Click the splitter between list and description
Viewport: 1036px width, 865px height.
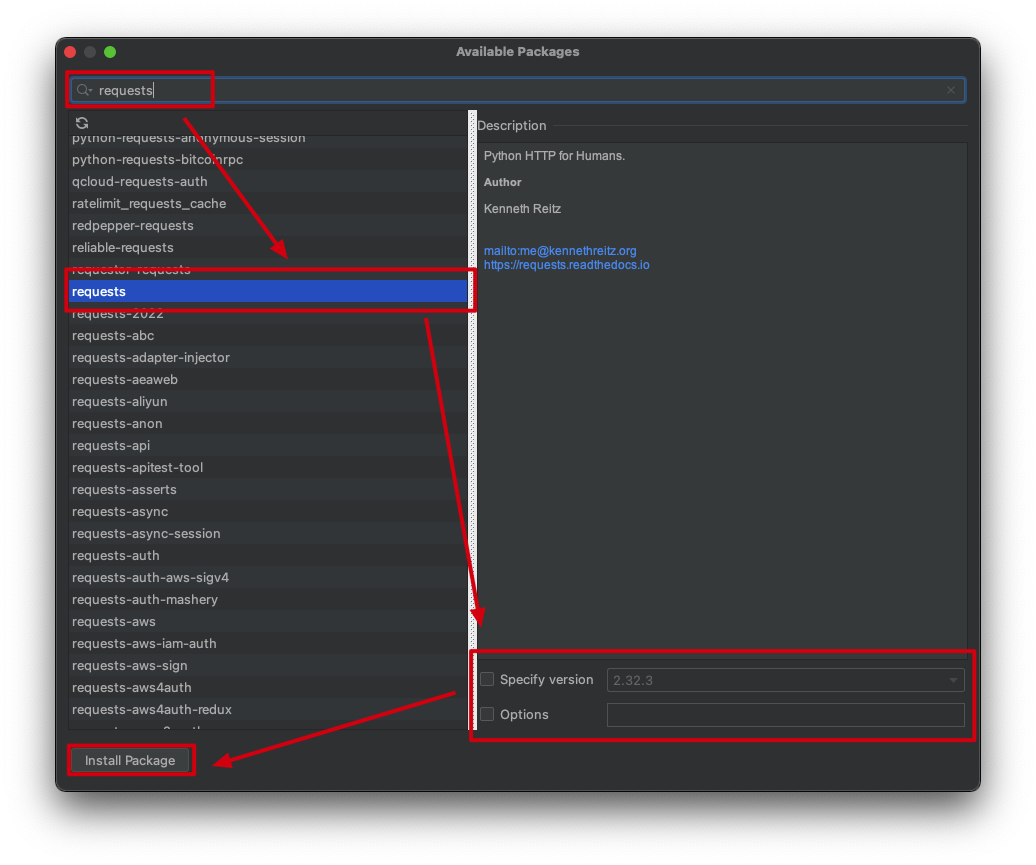[473, 420]
